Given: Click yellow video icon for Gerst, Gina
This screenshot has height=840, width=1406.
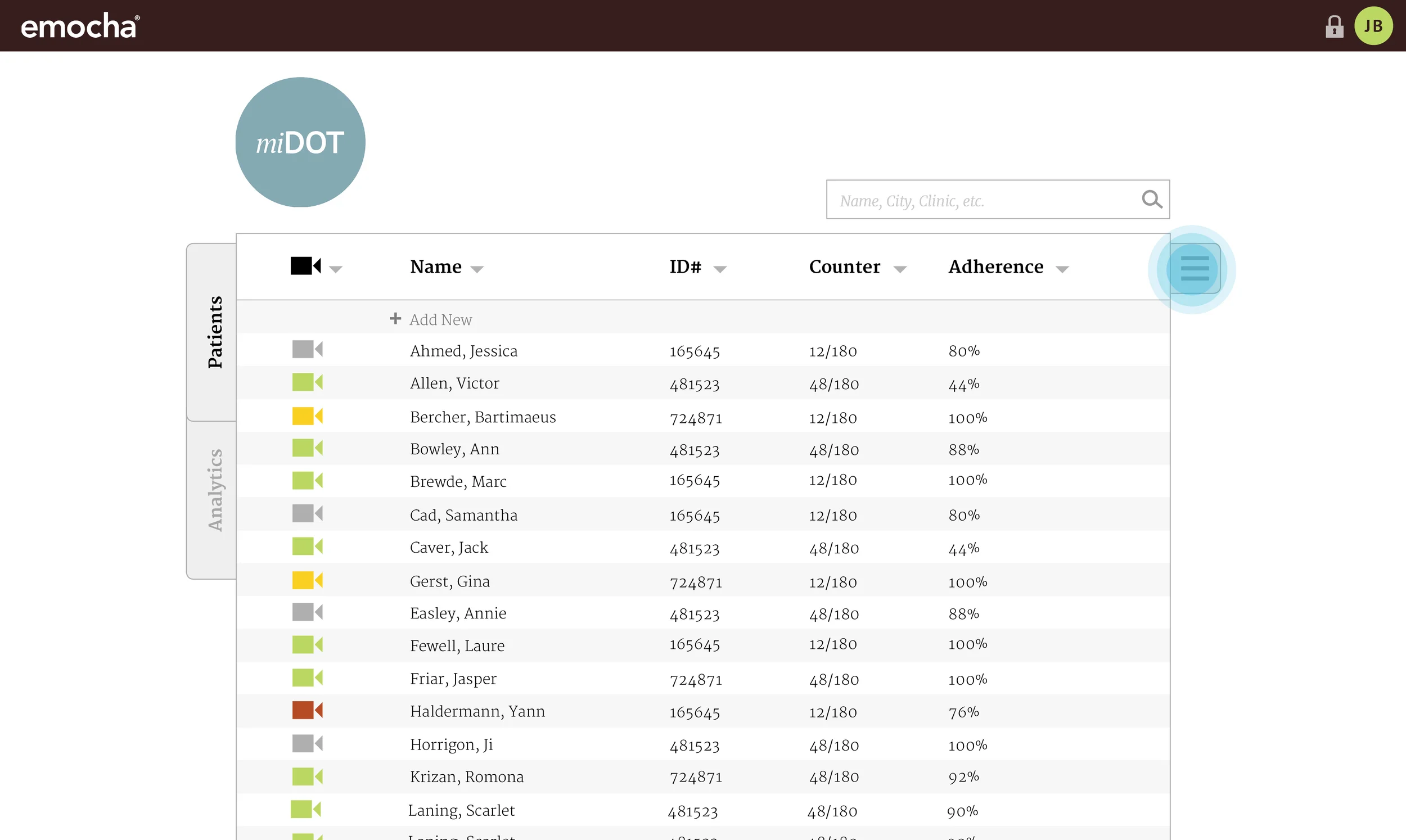Looking at the screenshot, I should click(307, 580).
